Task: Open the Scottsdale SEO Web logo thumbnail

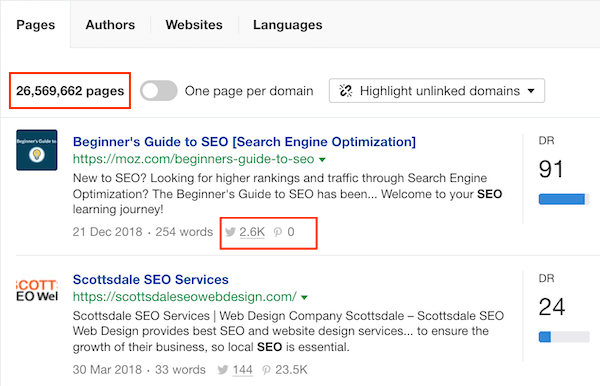Action: [37, 290]
